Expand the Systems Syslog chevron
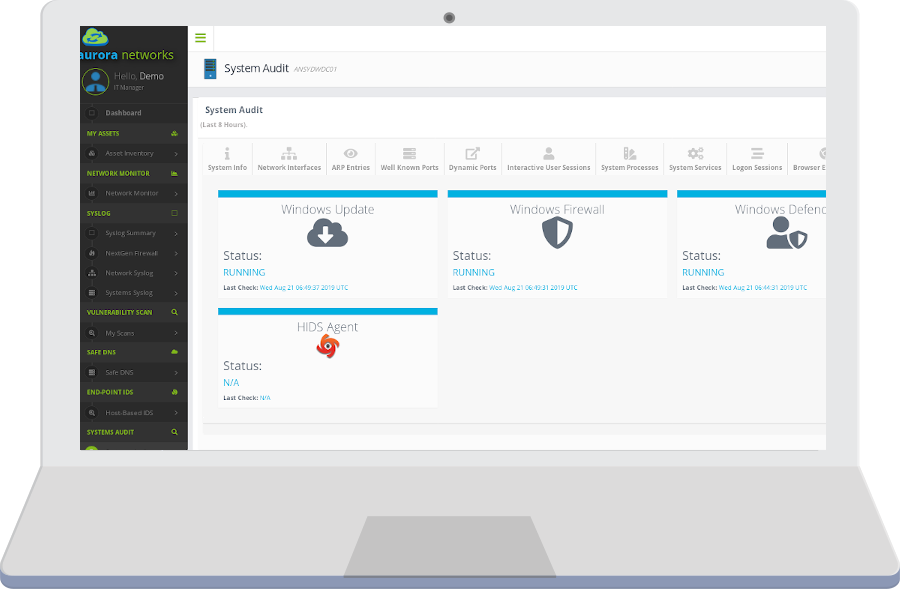The image size is (900, 589). 176,293
